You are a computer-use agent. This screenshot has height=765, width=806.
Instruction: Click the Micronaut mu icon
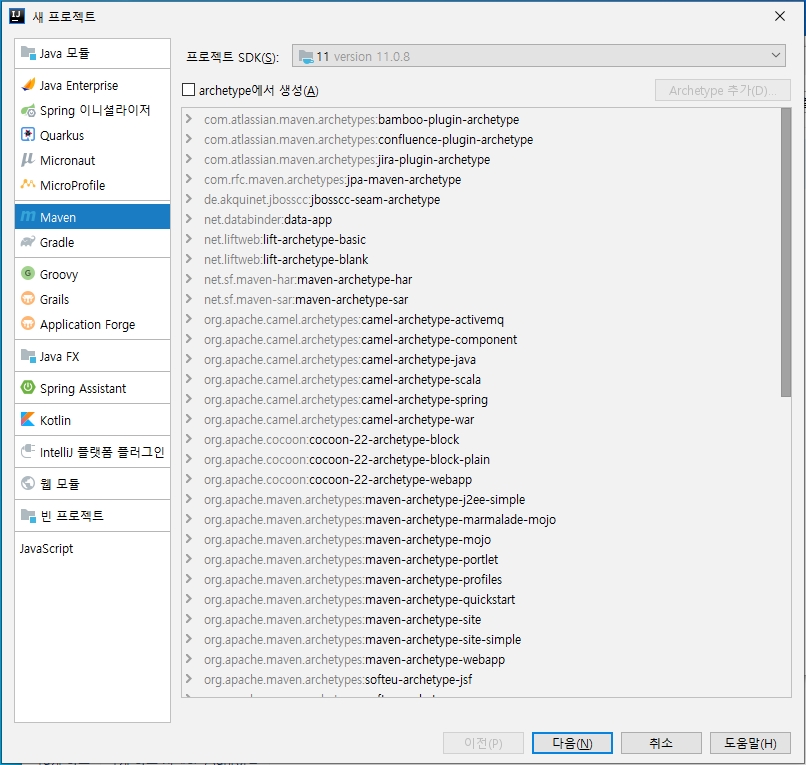[x=28, y=160]
